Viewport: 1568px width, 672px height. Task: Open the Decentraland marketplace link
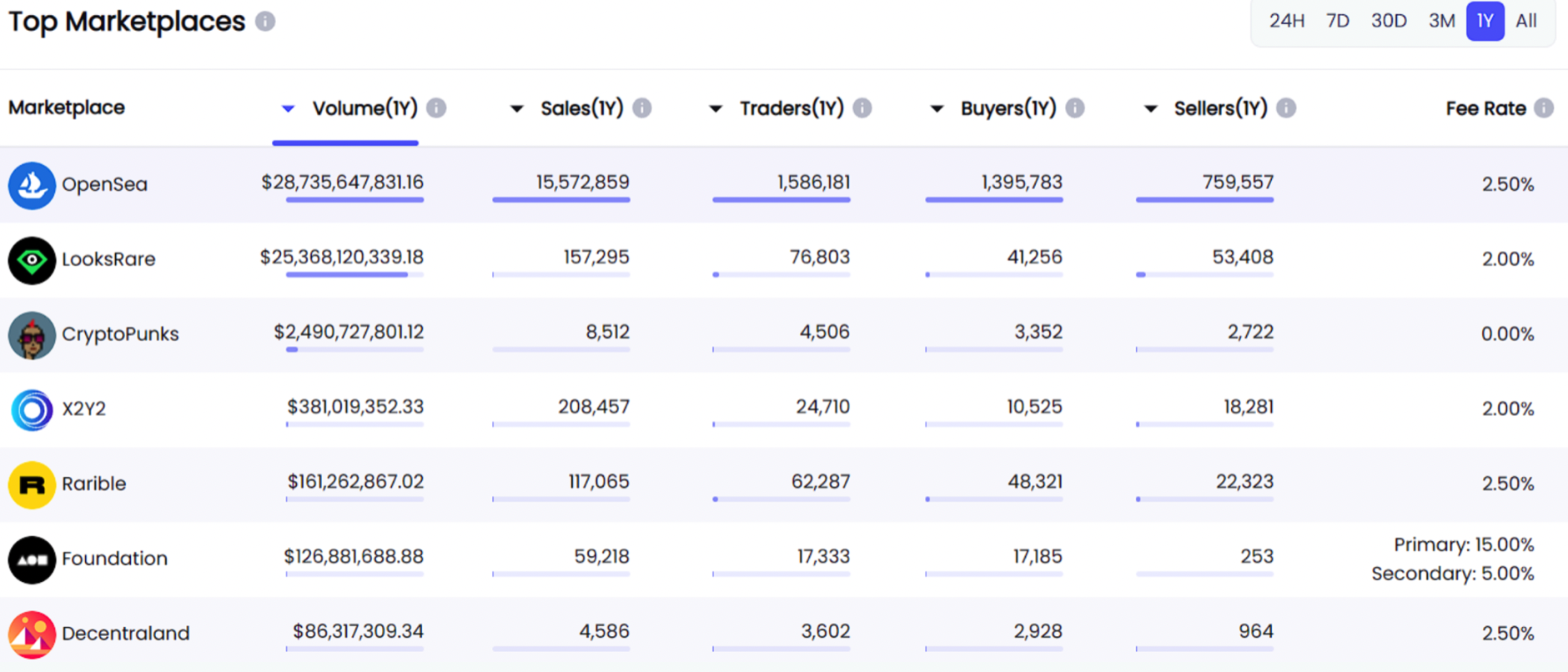(x=125, y=634)
